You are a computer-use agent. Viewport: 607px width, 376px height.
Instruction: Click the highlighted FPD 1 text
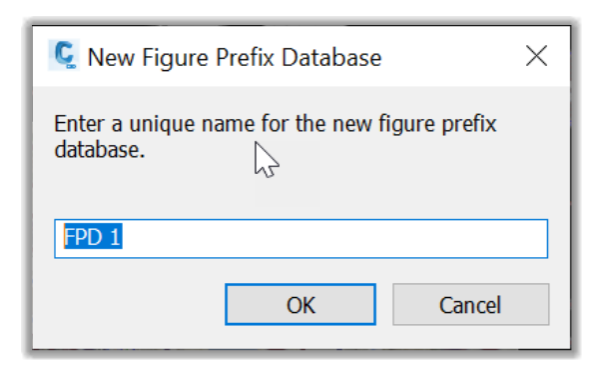coord(93,237)
